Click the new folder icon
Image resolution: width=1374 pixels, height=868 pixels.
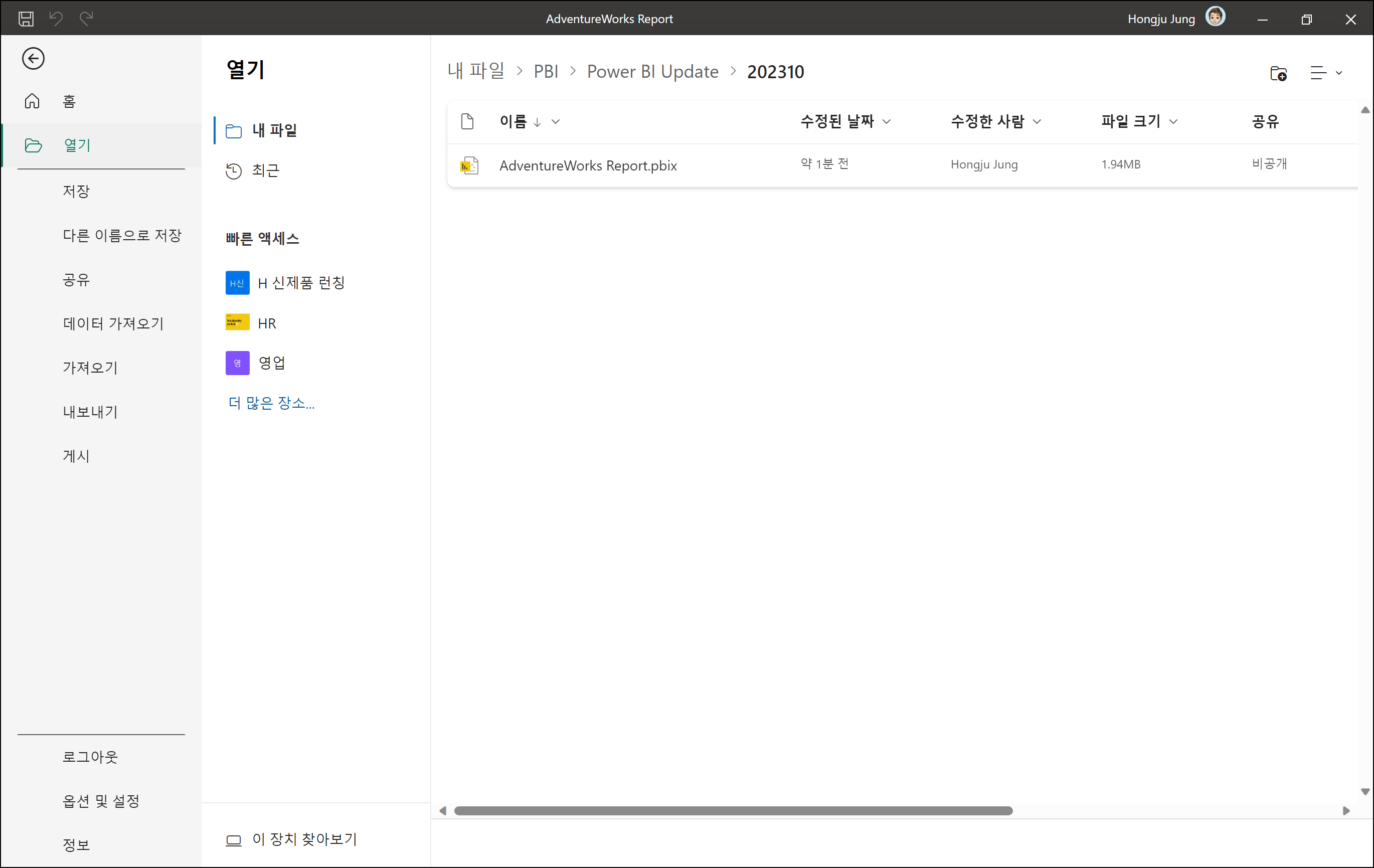(x=1278, y=73)
